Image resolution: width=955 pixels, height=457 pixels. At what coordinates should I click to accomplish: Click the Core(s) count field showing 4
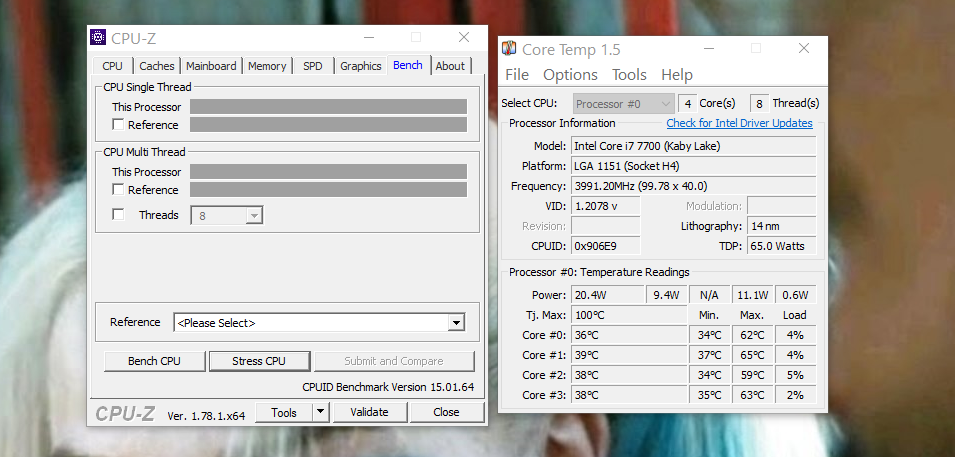click(687, 104)
